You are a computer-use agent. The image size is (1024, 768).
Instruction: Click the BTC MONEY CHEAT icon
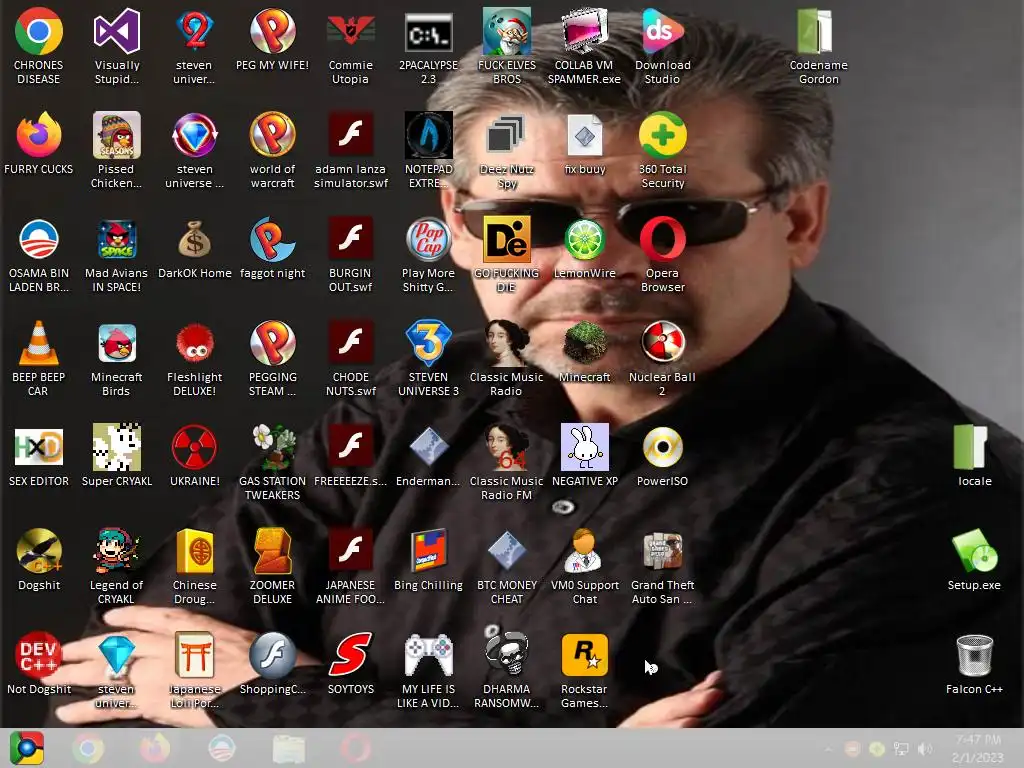click(x=506, y=551)
